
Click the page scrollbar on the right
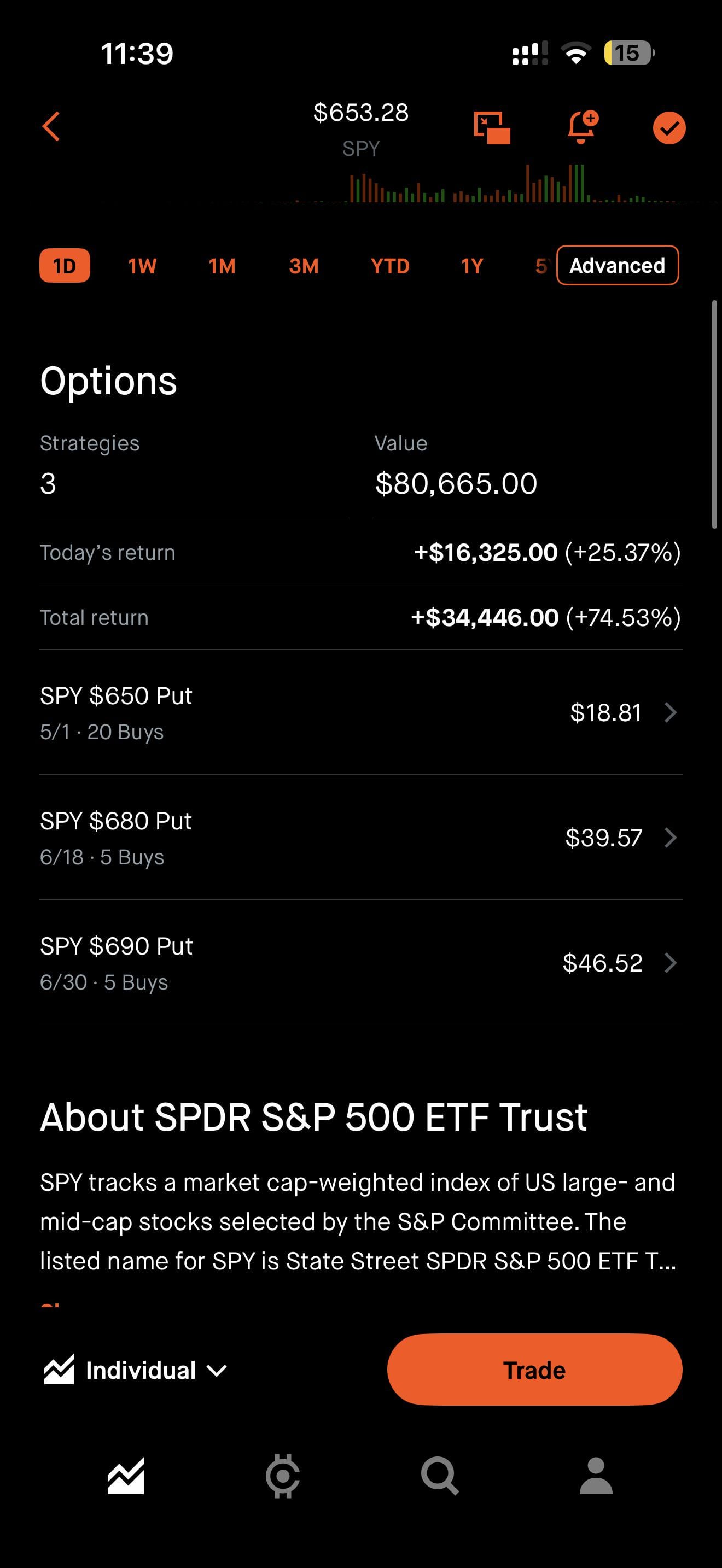715,414
